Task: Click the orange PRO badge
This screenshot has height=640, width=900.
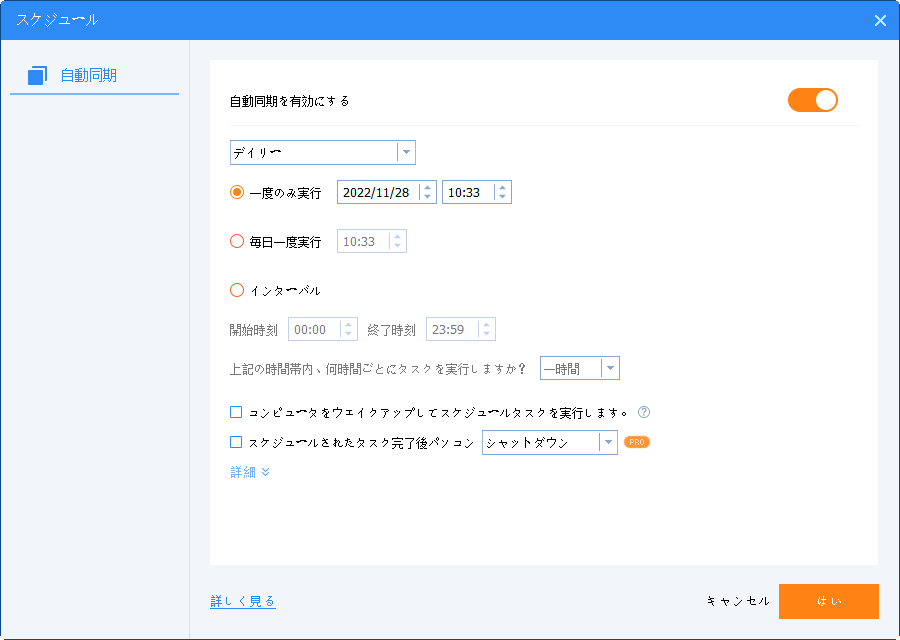Action: tap(637, 442)
